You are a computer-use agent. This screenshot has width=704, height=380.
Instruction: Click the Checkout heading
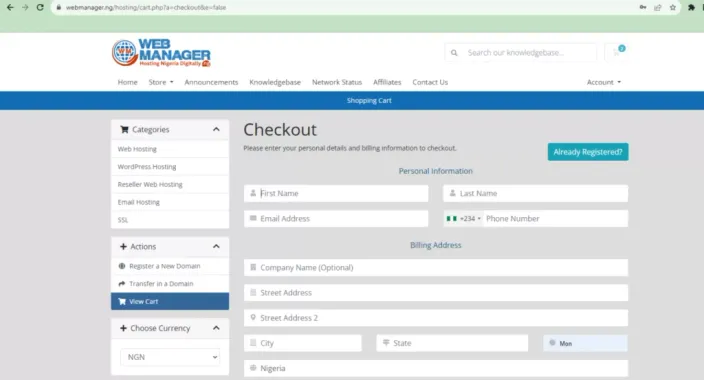[280, 130]
